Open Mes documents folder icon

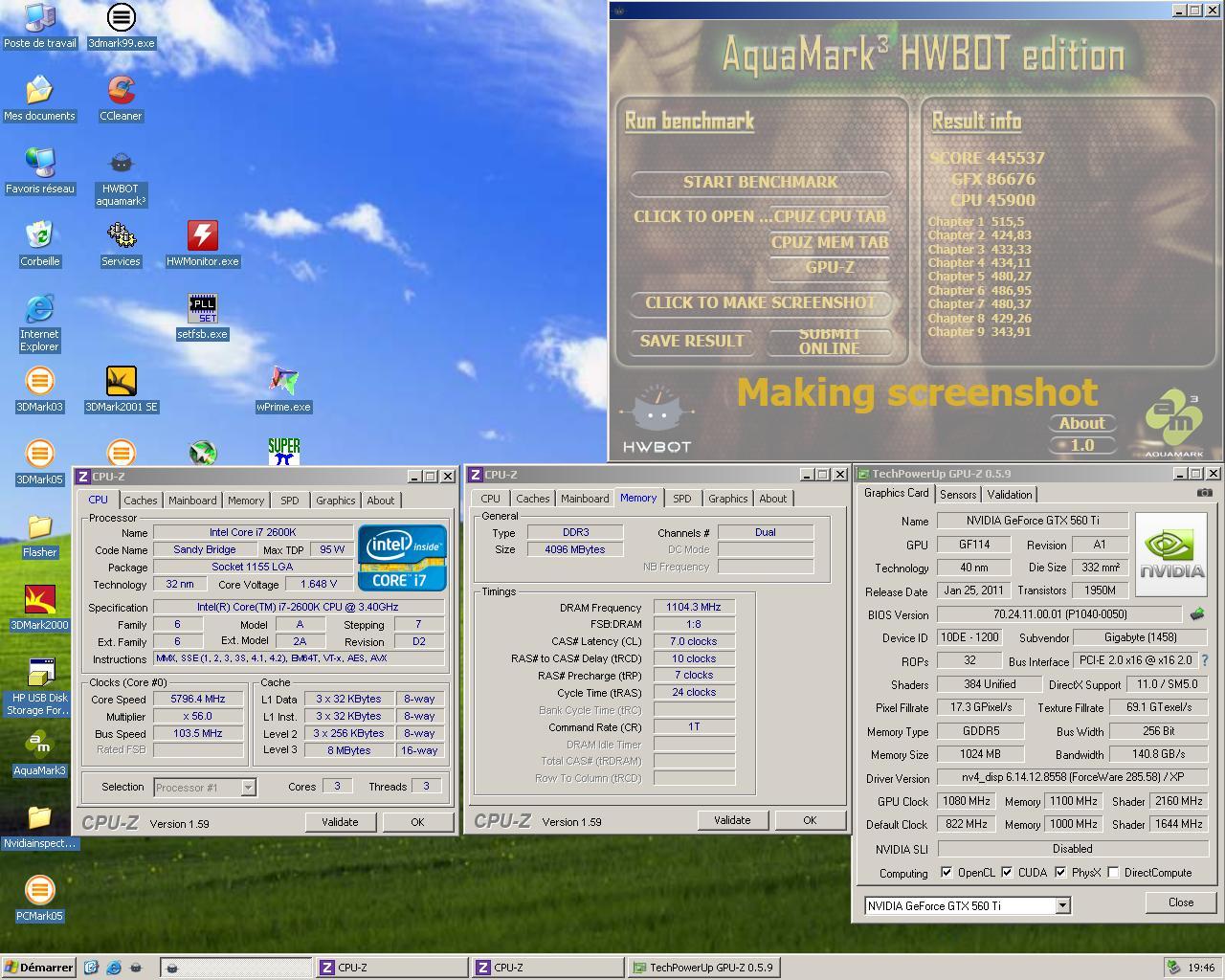[39, 99]
